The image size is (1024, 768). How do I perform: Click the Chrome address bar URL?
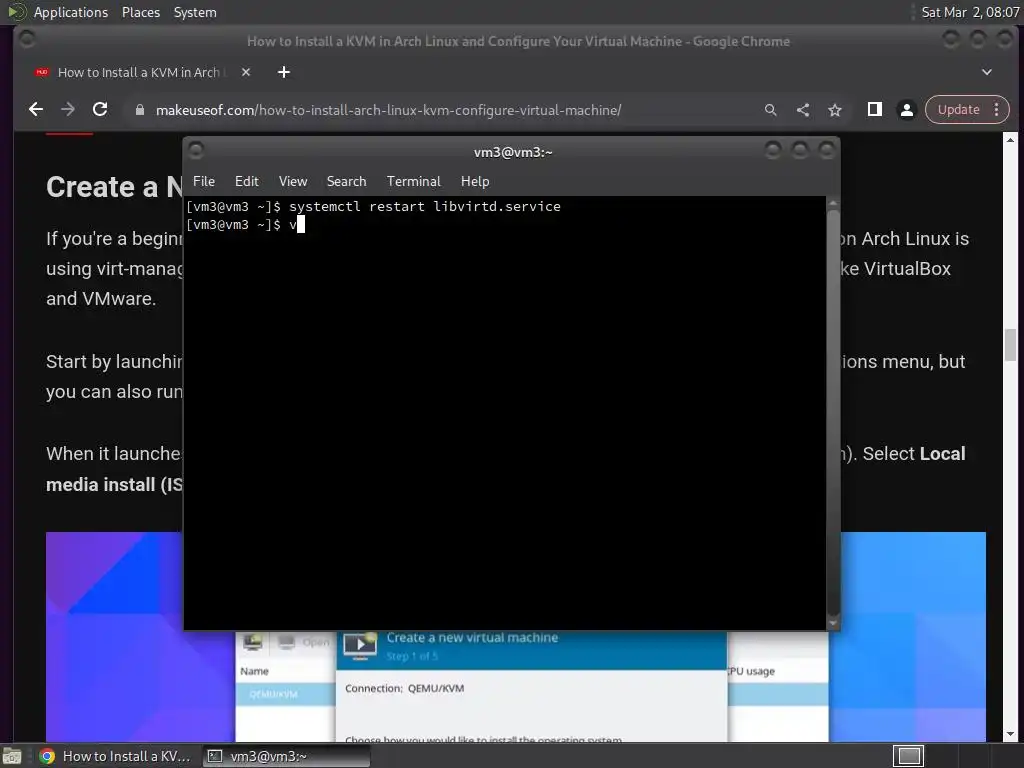pyautogui.click(x=389, y=110)
